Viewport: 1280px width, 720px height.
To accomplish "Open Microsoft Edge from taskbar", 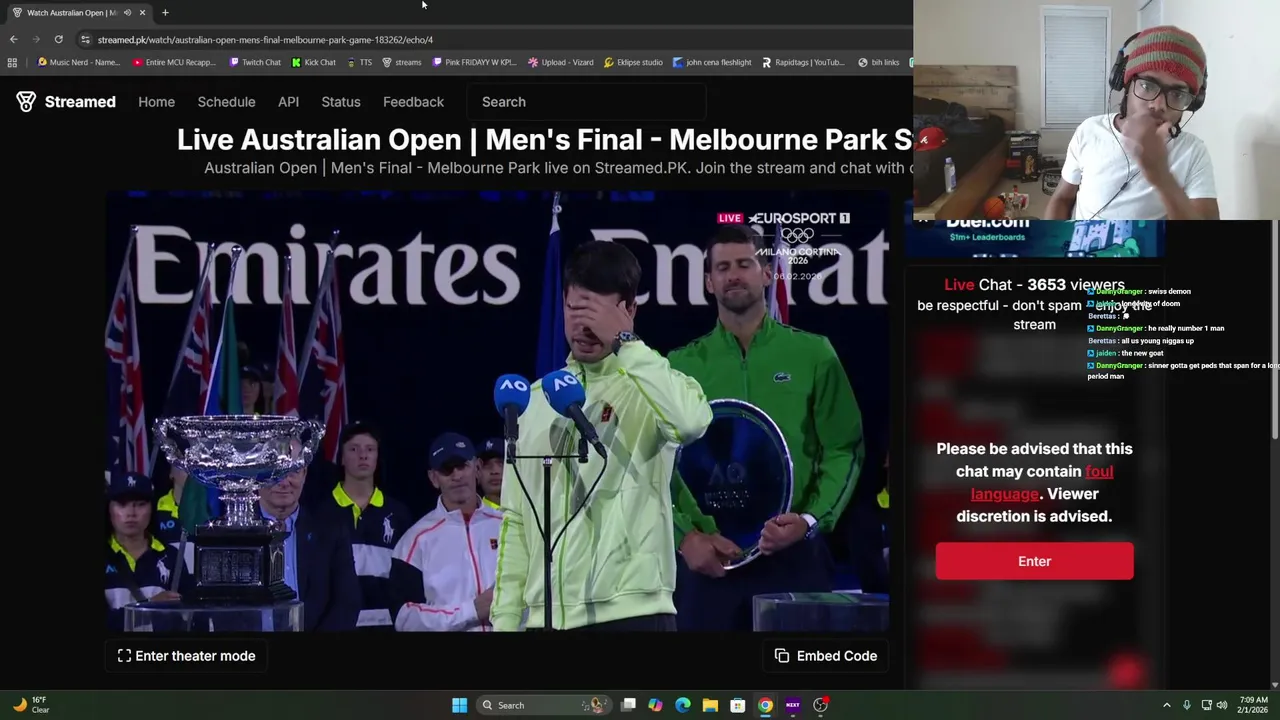I will tap(683, 705).
